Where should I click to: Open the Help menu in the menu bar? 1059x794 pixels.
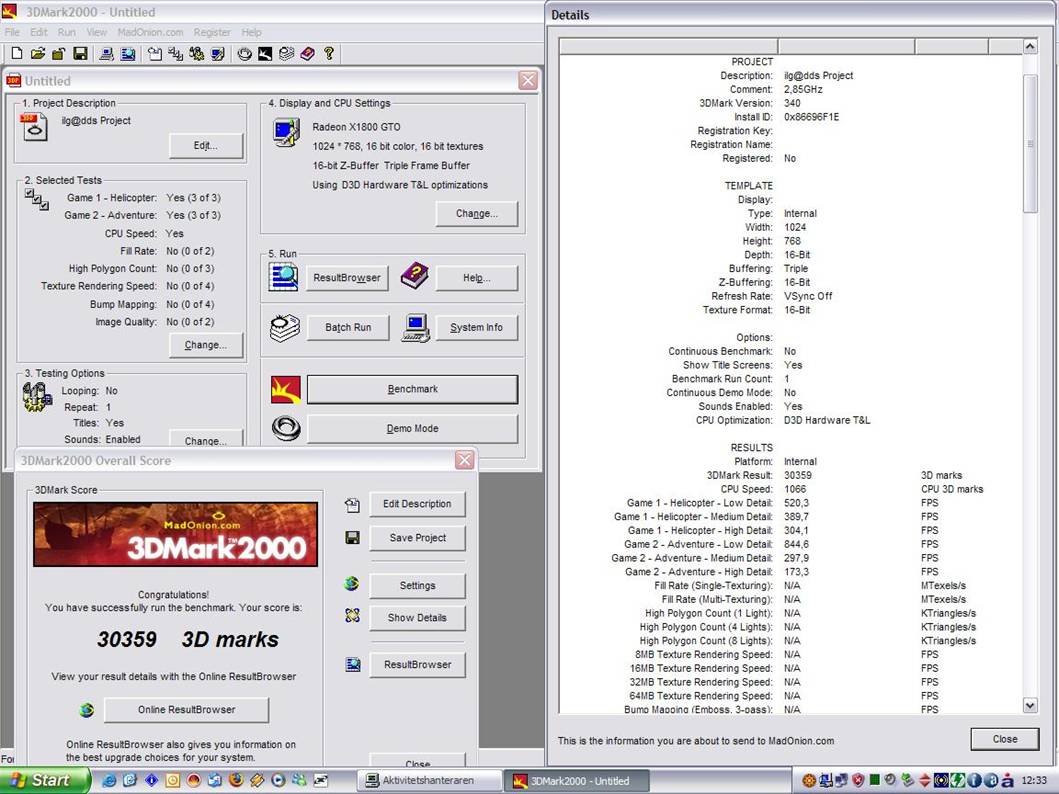[251, 32]
